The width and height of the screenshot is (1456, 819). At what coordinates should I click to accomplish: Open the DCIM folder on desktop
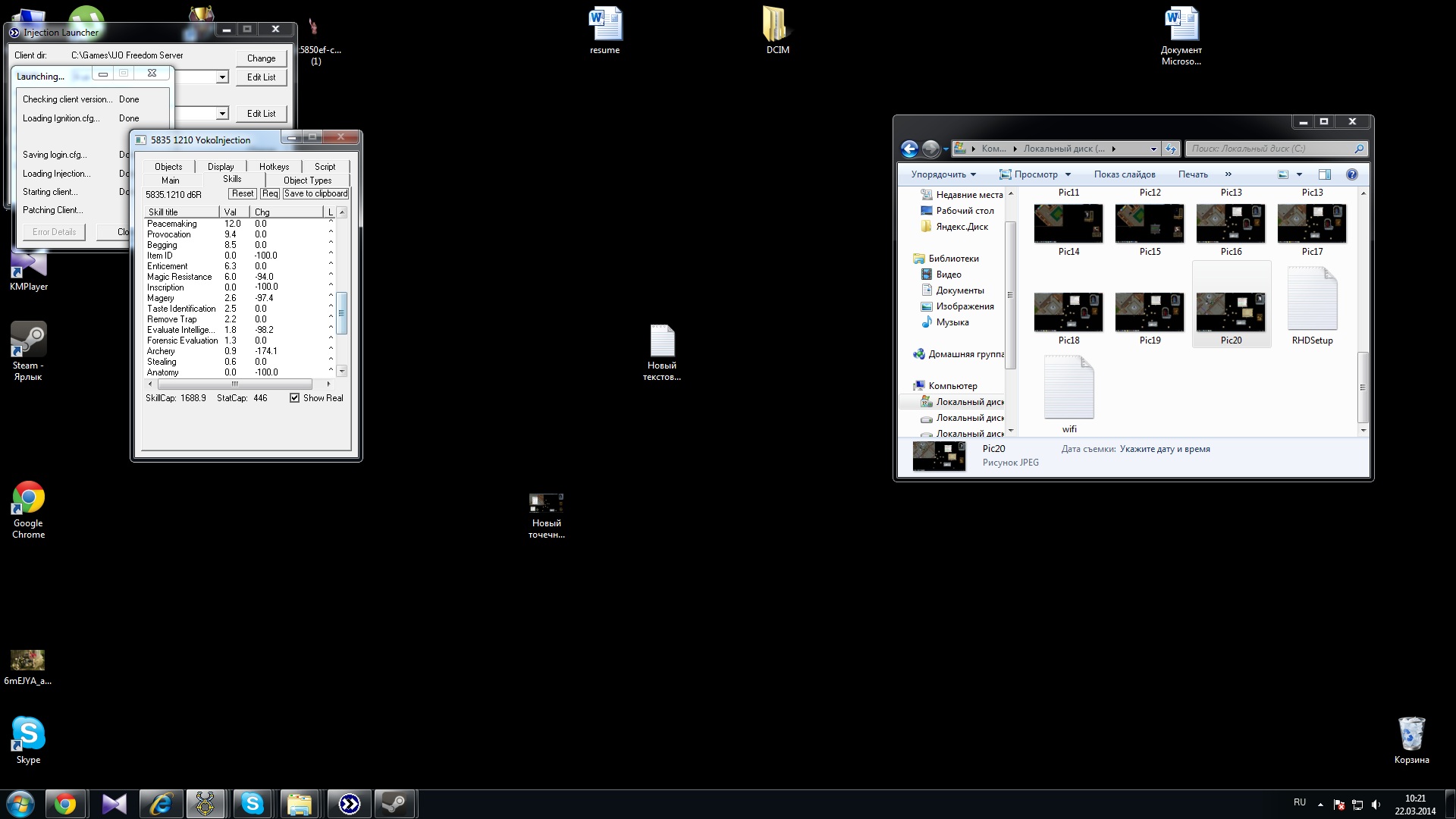click(777, 25)
